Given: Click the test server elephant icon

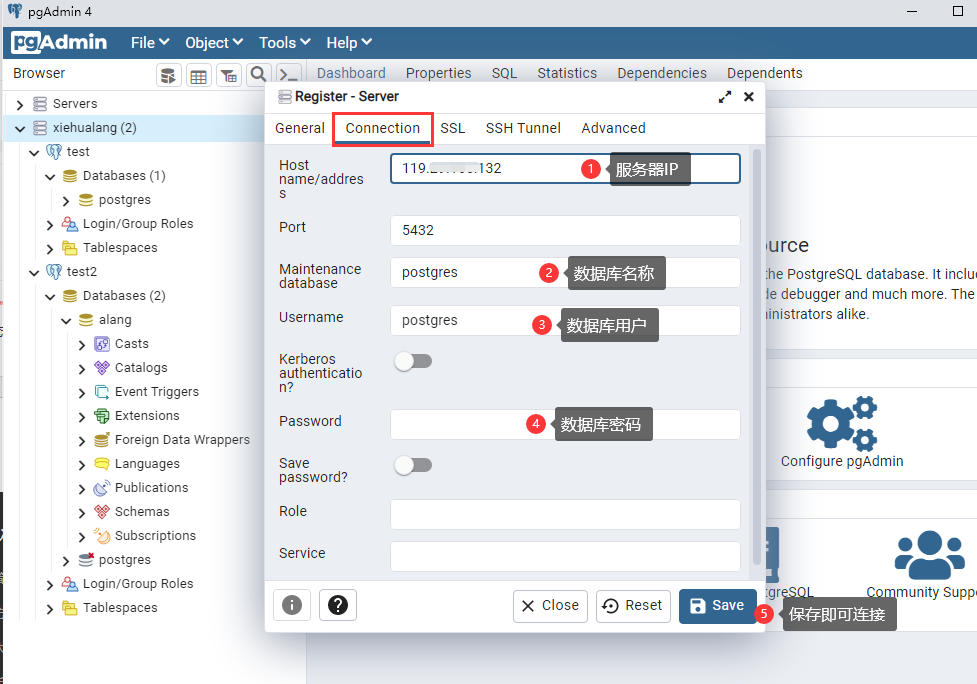Looking at the screenshot, I should point(54,152).
